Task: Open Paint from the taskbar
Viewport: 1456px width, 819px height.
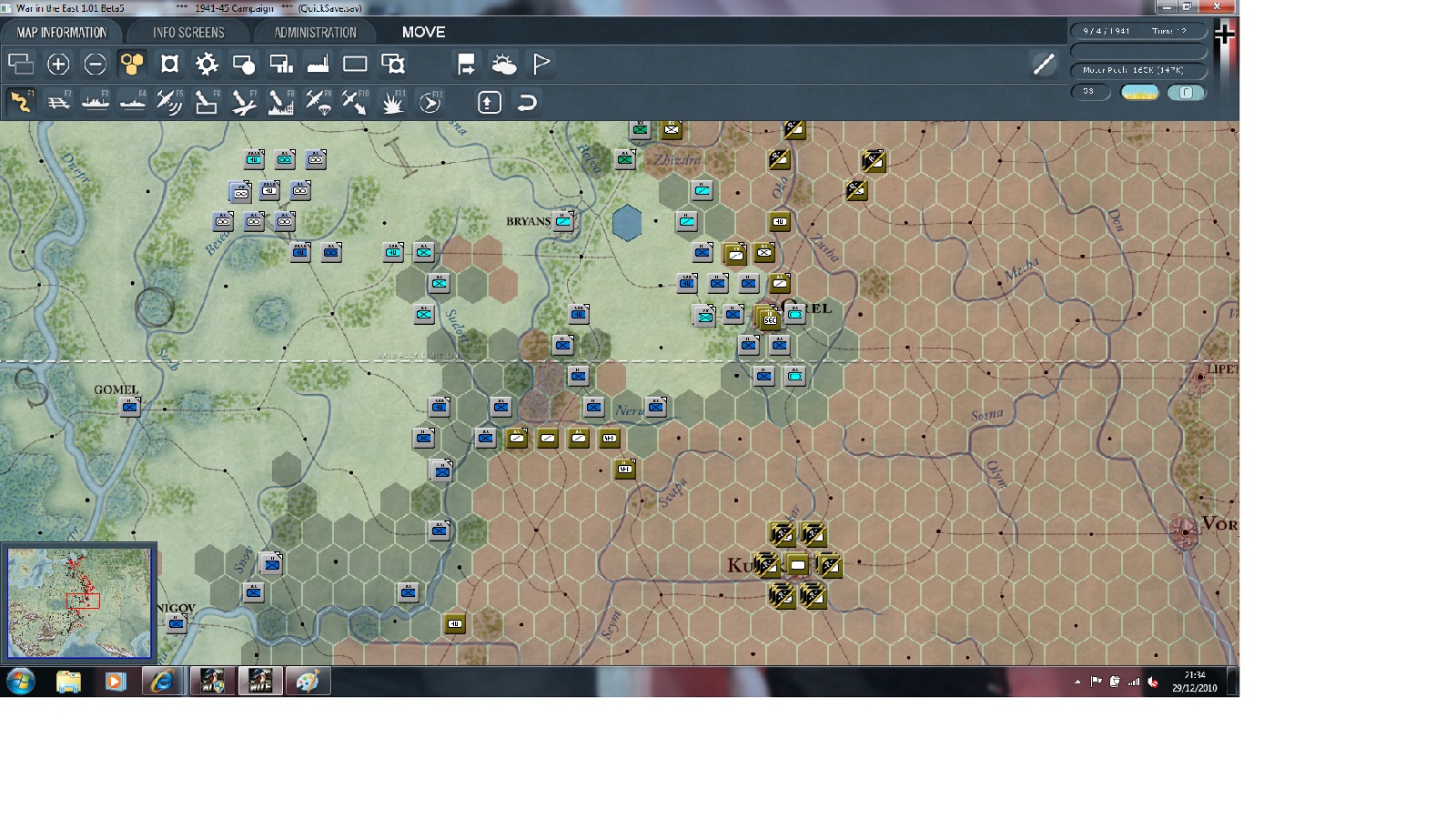Action: (x=308, y=681)
